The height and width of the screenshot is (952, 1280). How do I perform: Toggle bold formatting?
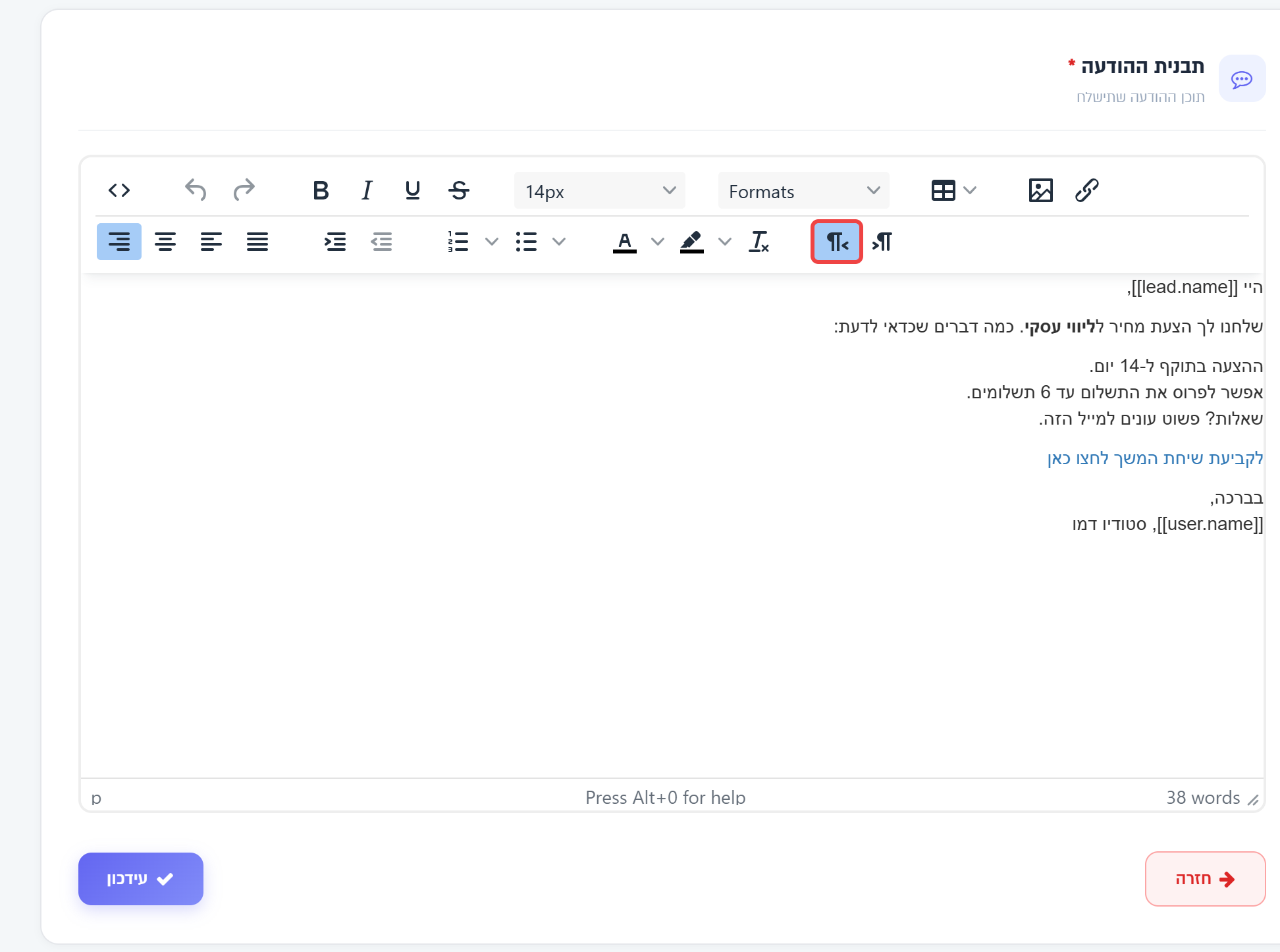coord(321,191)
